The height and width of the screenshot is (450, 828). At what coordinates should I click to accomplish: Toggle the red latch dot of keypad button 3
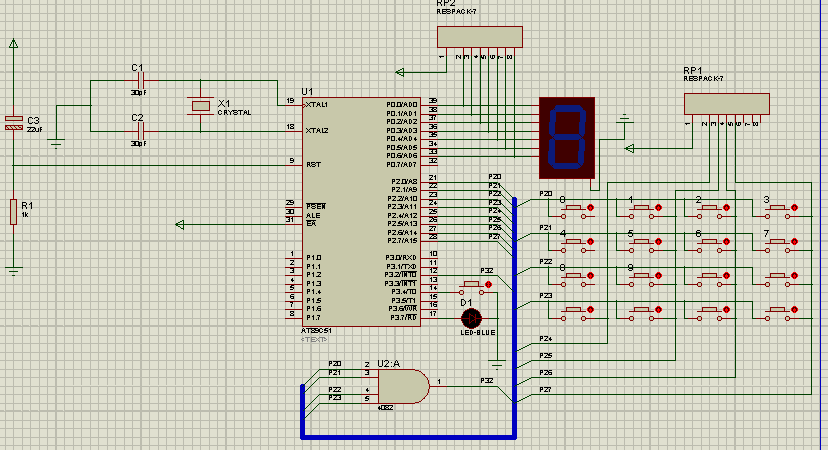coord(794,208)
